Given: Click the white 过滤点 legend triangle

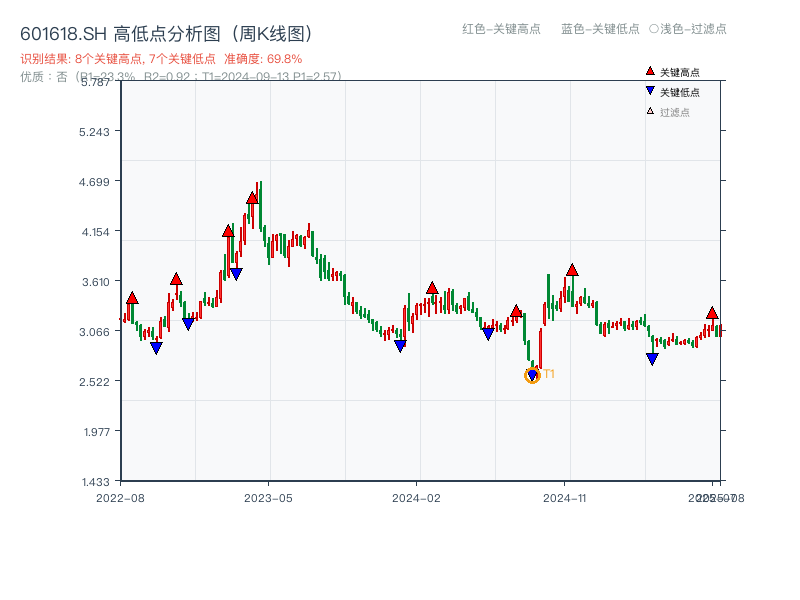Looking at the screenshot, I should tap(650, 111).
